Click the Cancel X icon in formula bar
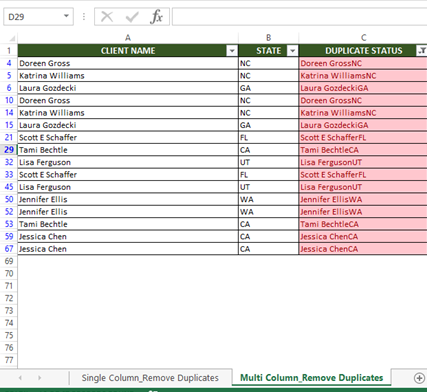The width and height of the screenshot is (427, 392). pos(107,17)
